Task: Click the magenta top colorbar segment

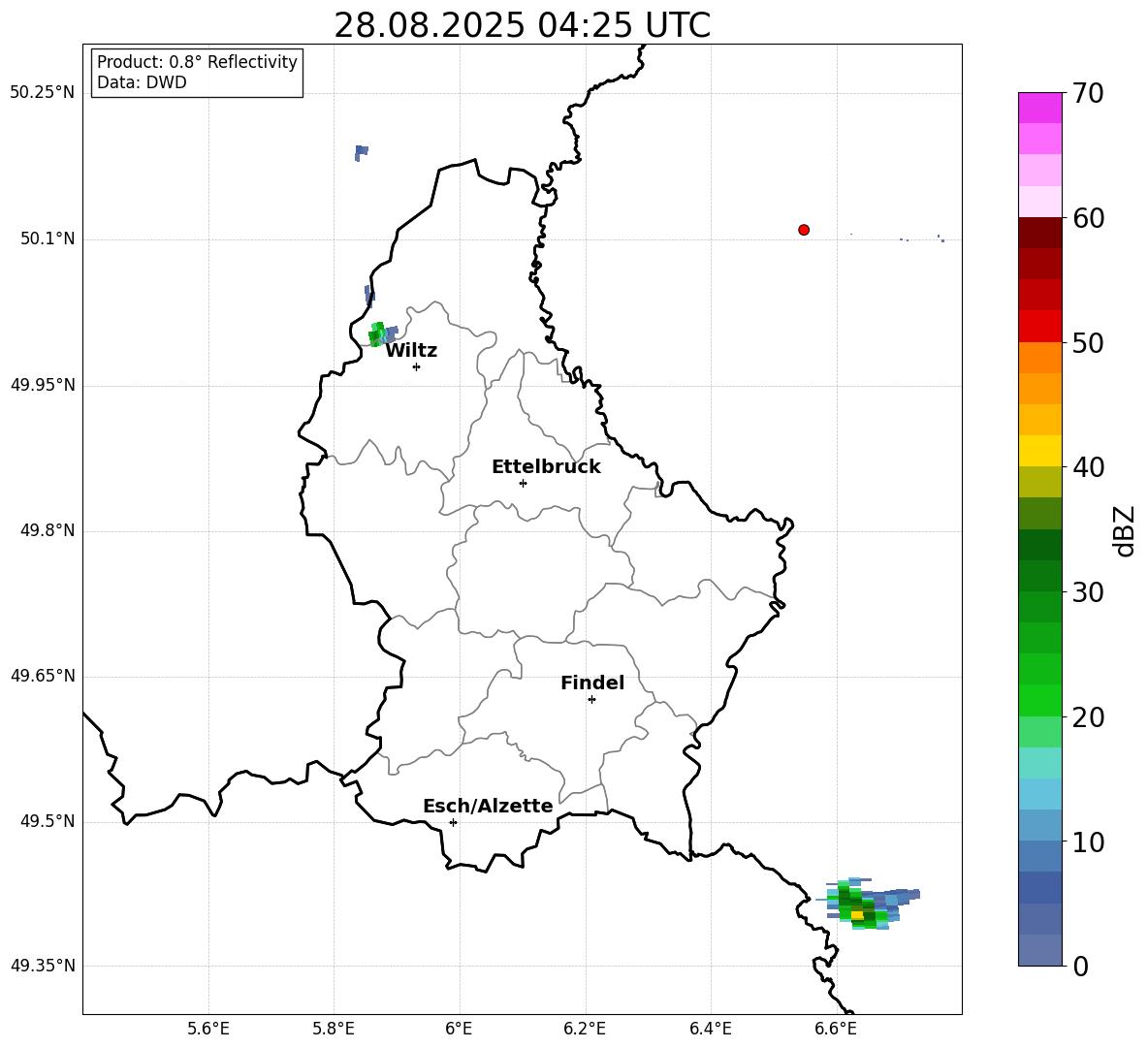Action: (1039, 109)
